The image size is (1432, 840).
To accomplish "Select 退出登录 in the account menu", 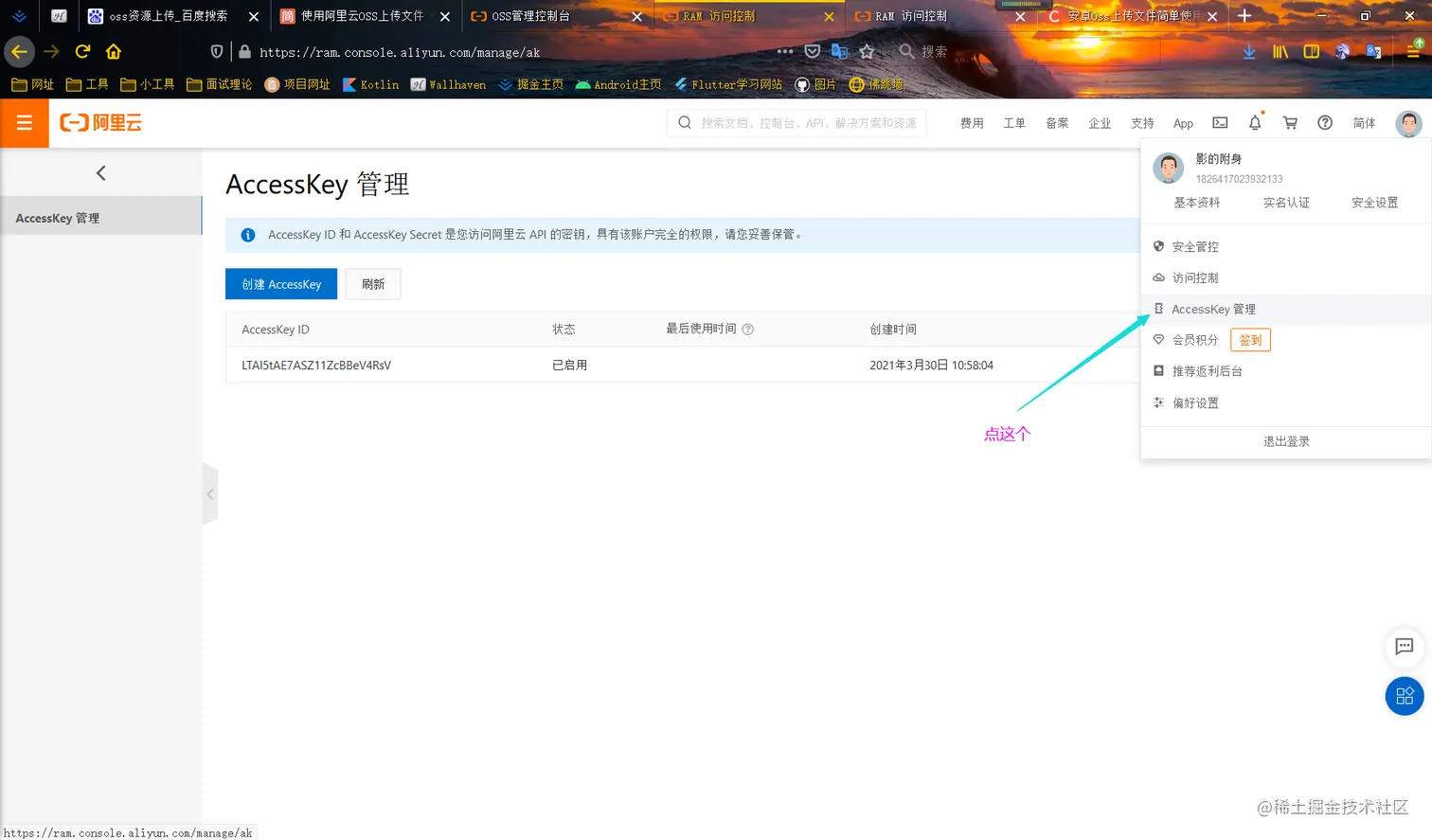I will pos(1285,440).
